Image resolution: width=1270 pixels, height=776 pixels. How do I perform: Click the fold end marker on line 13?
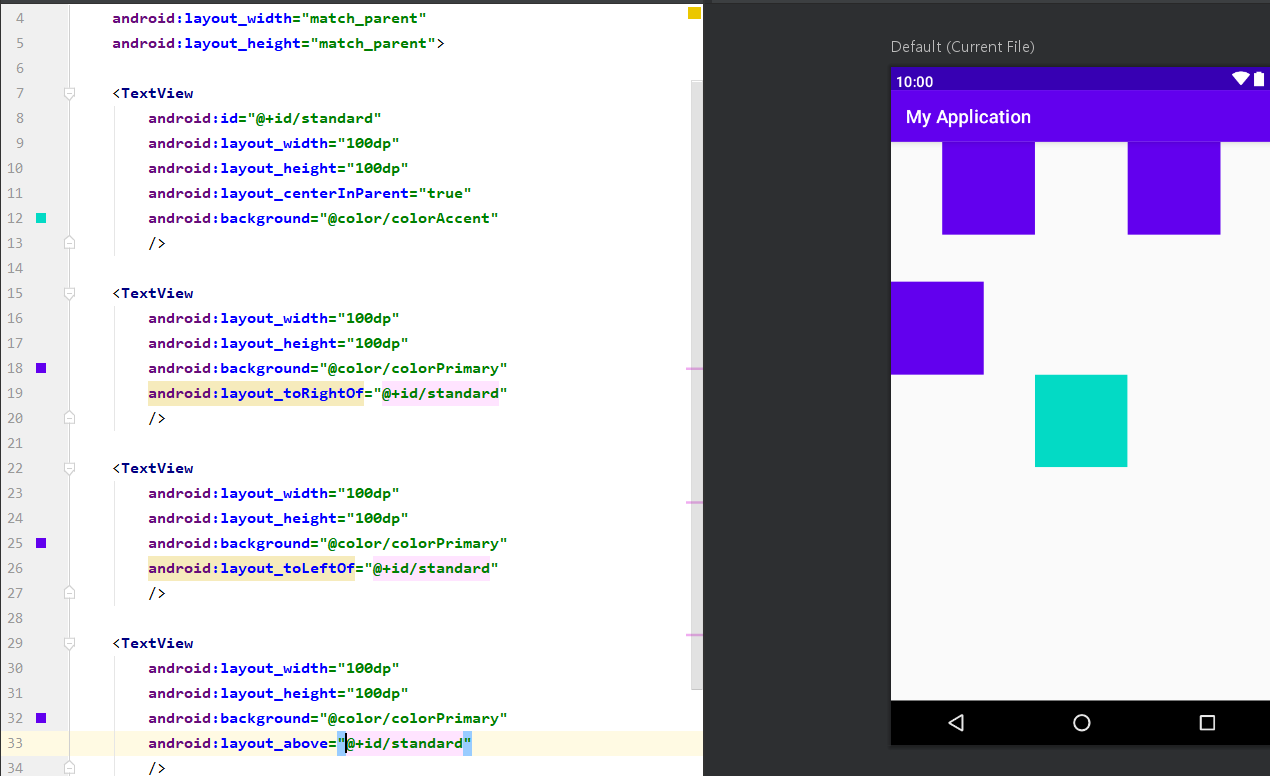(x=69, y=243)
